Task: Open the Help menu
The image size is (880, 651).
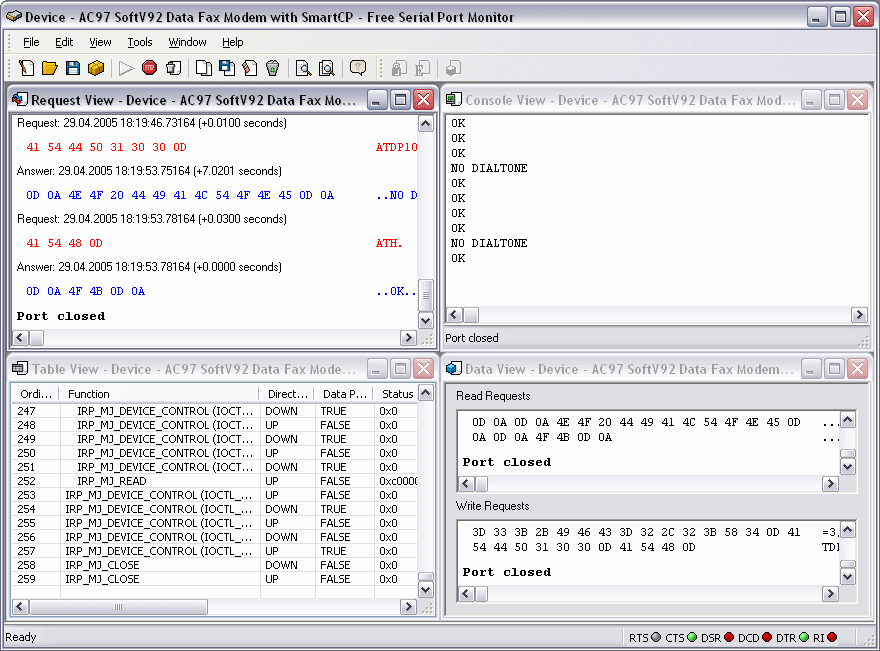Action: [x=232, y=42]
